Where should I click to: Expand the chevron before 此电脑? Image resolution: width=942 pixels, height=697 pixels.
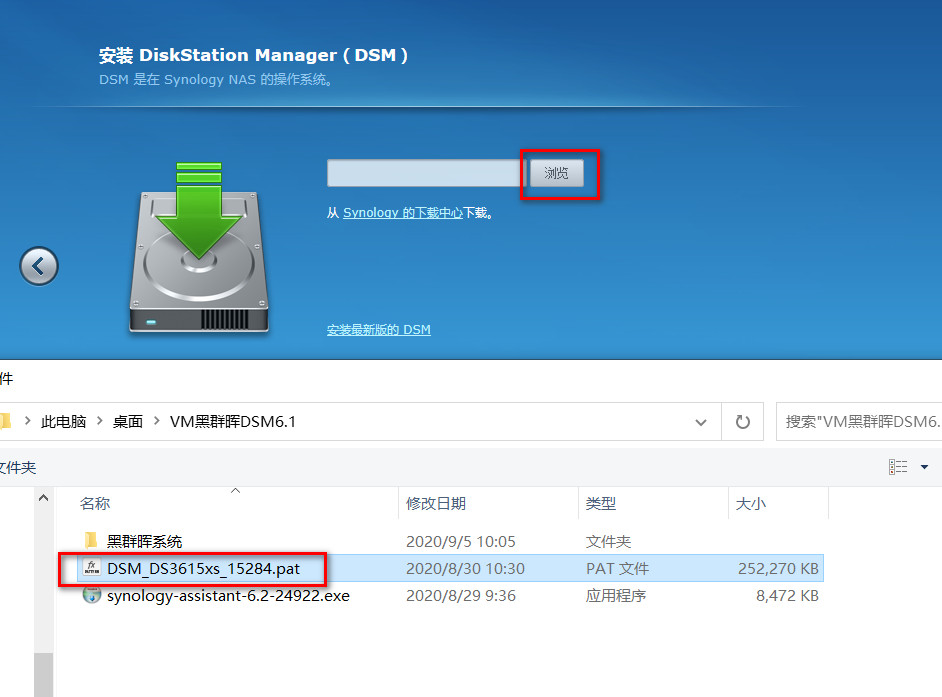tap(28, 421)
